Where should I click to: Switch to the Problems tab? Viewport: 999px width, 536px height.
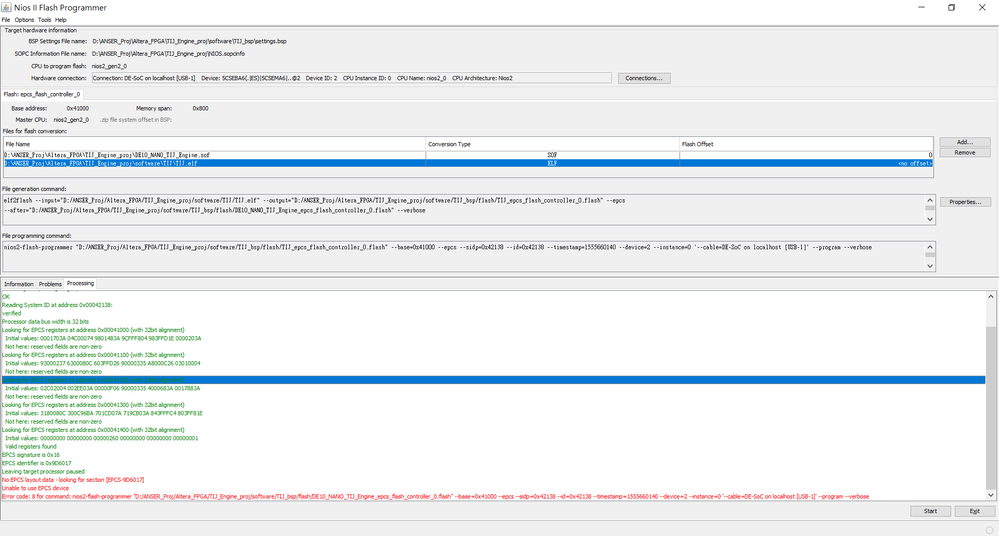(50, 284)
